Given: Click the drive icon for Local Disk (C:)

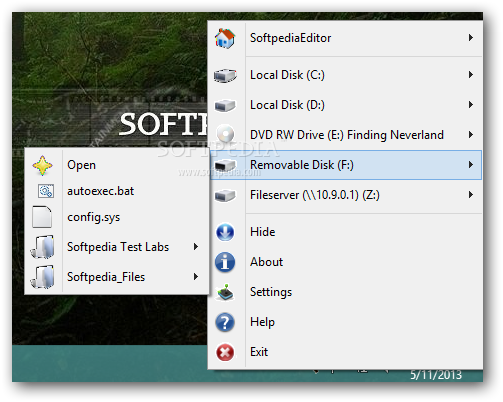Looking at the screenshot, I should pos(225,75).
